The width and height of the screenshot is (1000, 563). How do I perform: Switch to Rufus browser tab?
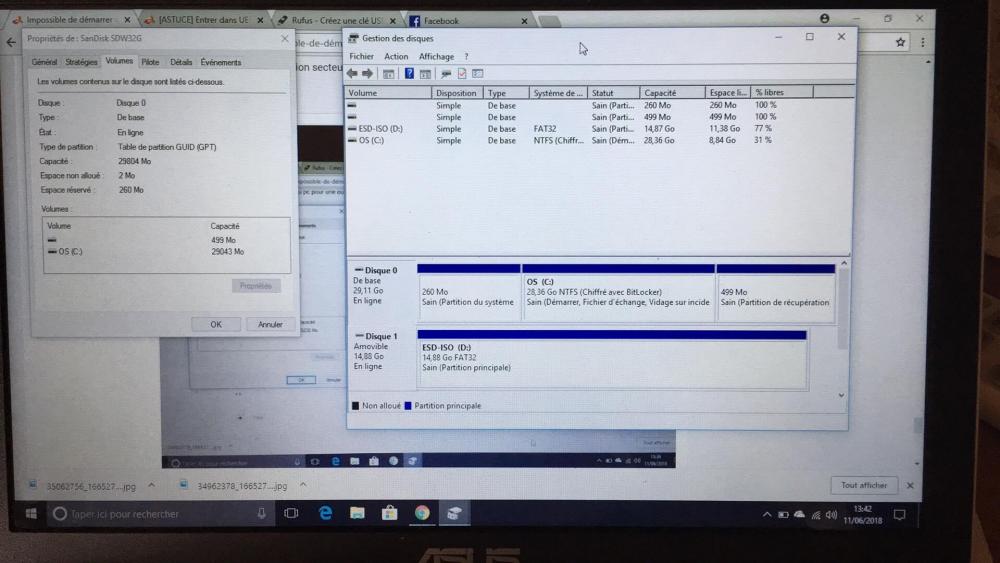click(x=337, y=20)
